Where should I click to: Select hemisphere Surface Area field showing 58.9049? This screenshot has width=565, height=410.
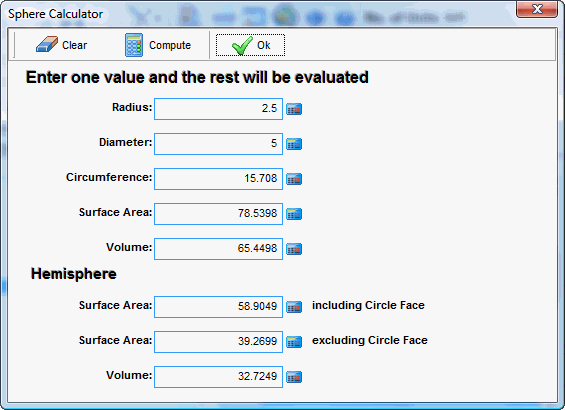click(218, 307)
